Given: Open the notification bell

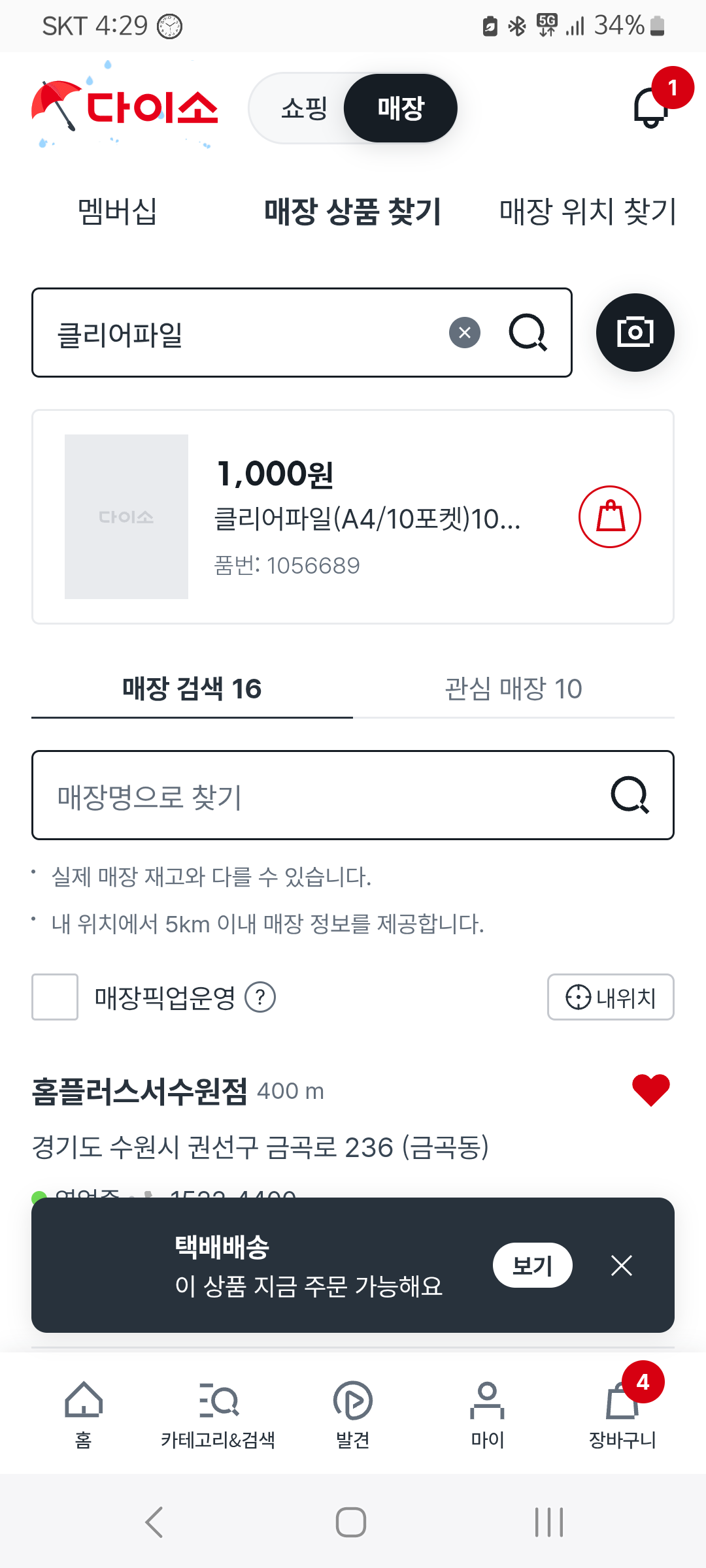Looking at the screenshot, I should click(651, 107).
